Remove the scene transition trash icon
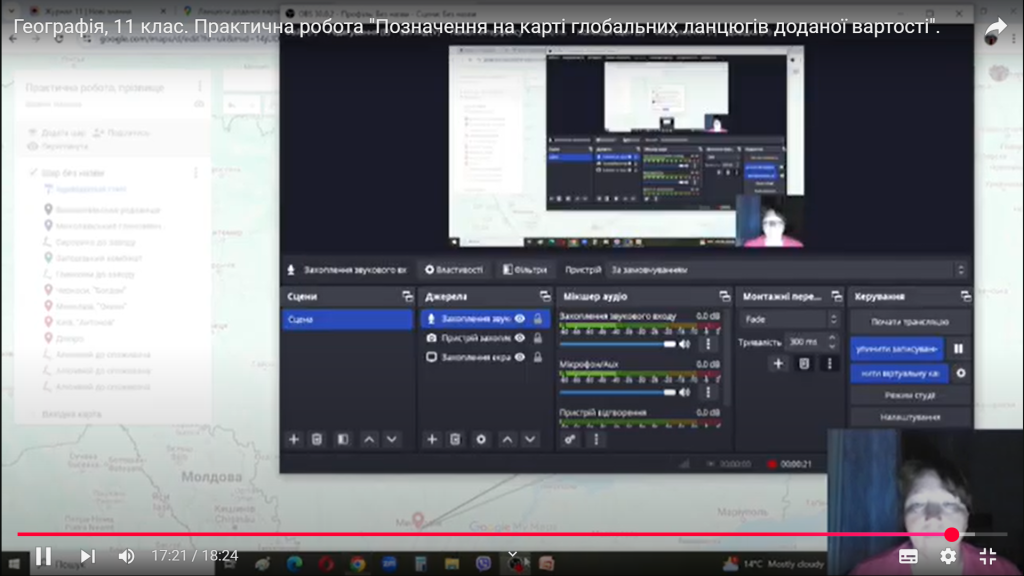The height and width of the screenshot is (576, 1024). (804, 364)
